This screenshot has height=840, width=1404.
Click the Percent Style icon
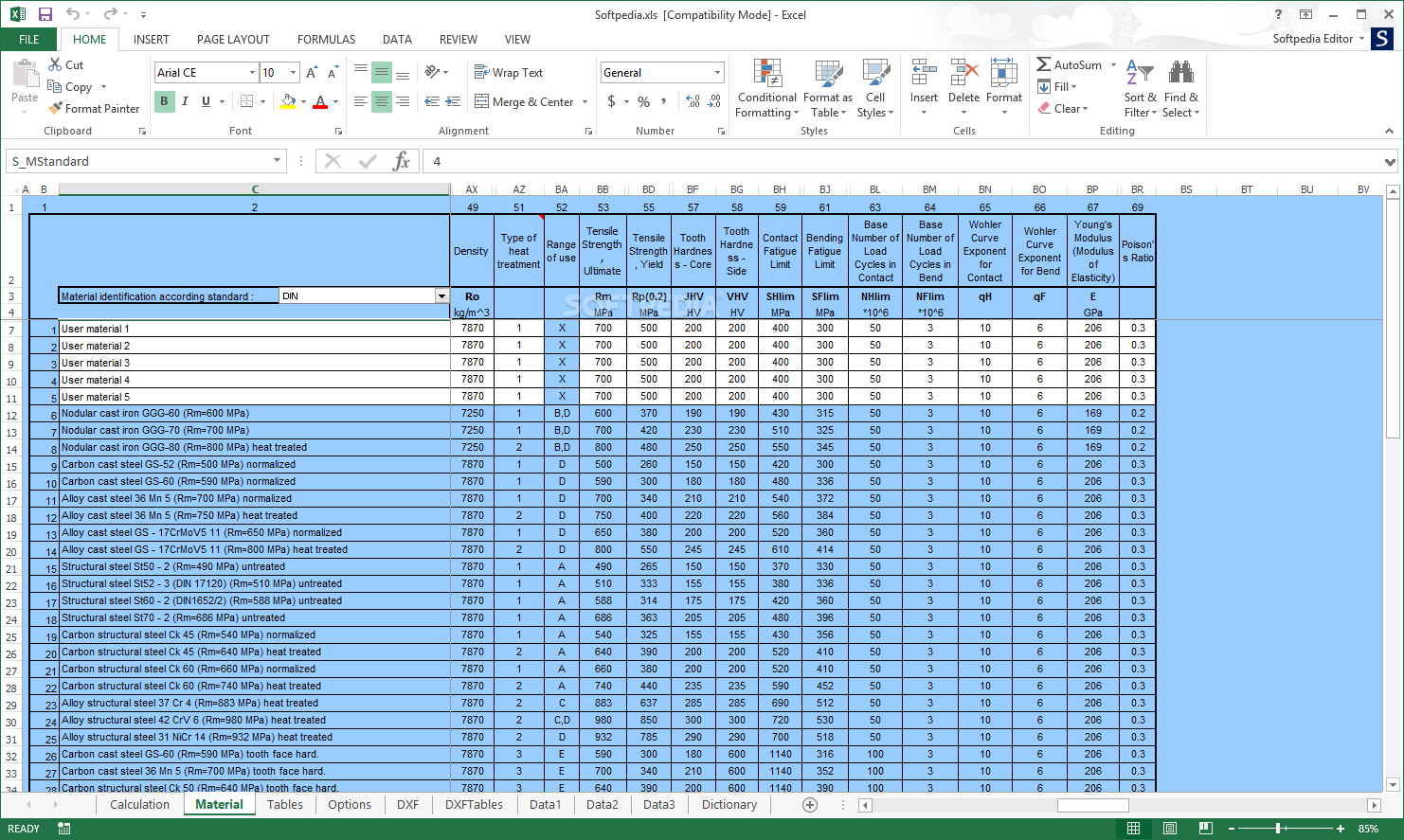coord(643,101)
